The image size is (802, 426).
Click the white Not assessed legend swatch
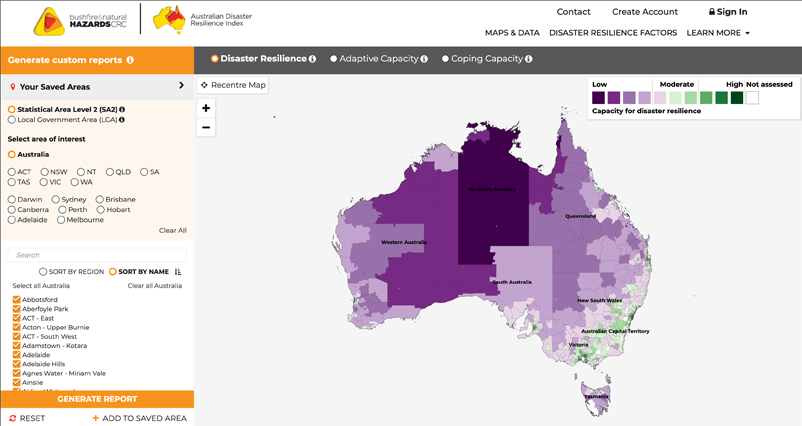752,98
